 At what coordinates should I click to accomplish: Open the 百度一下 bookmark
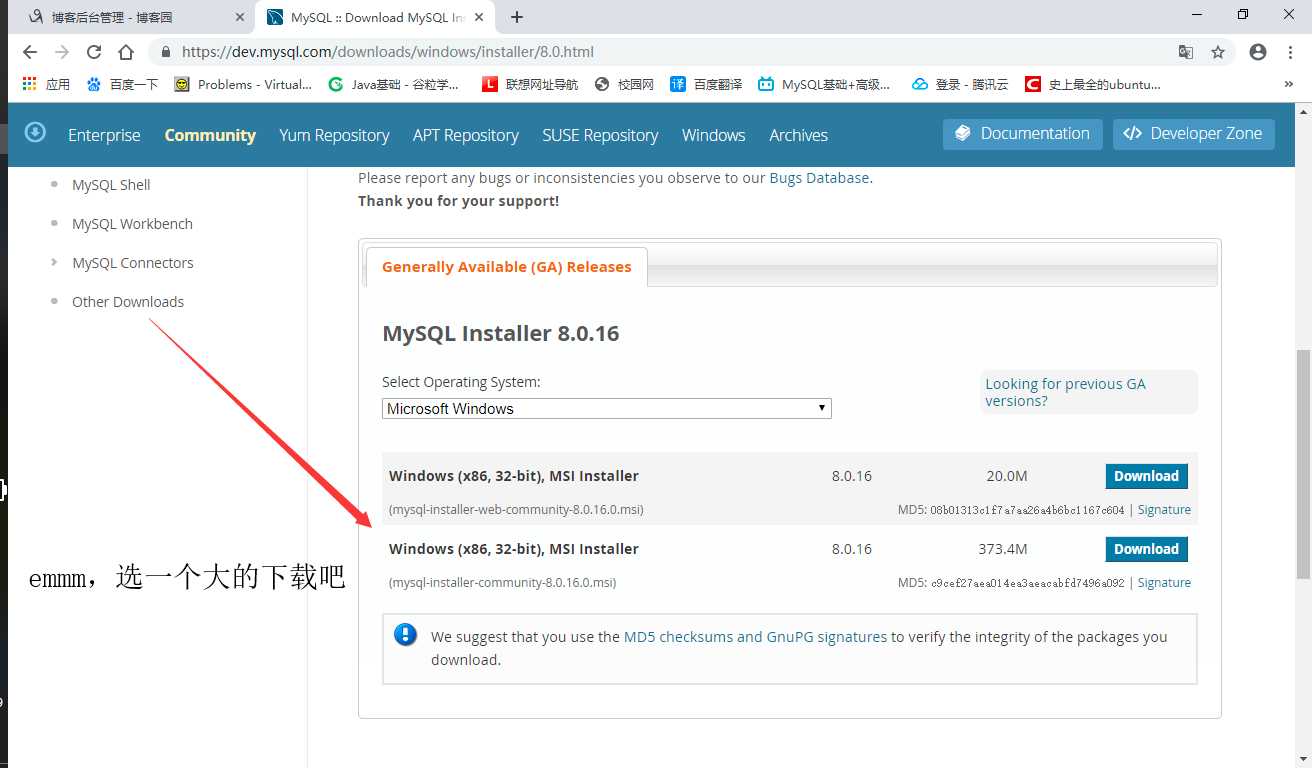pos(122,85)
